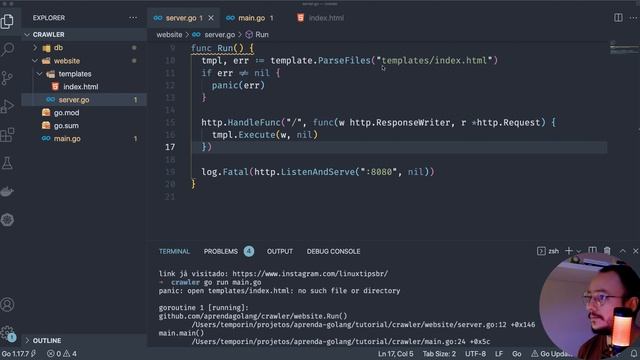
Task: Maximize the panel with up chevron
Action: click(x=622, y=251)
